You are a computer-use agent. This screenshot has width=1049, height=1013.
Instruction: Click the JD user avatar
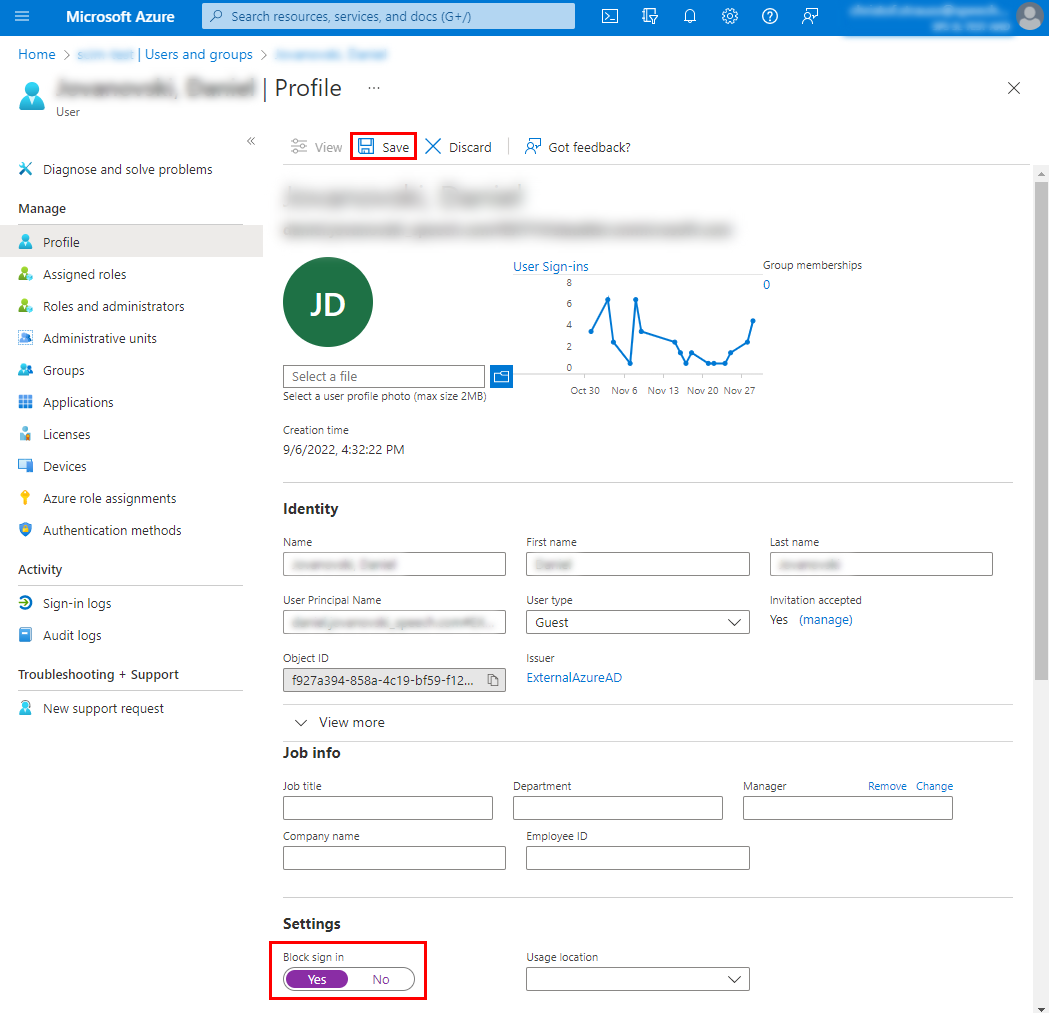(x=328, y=302)
